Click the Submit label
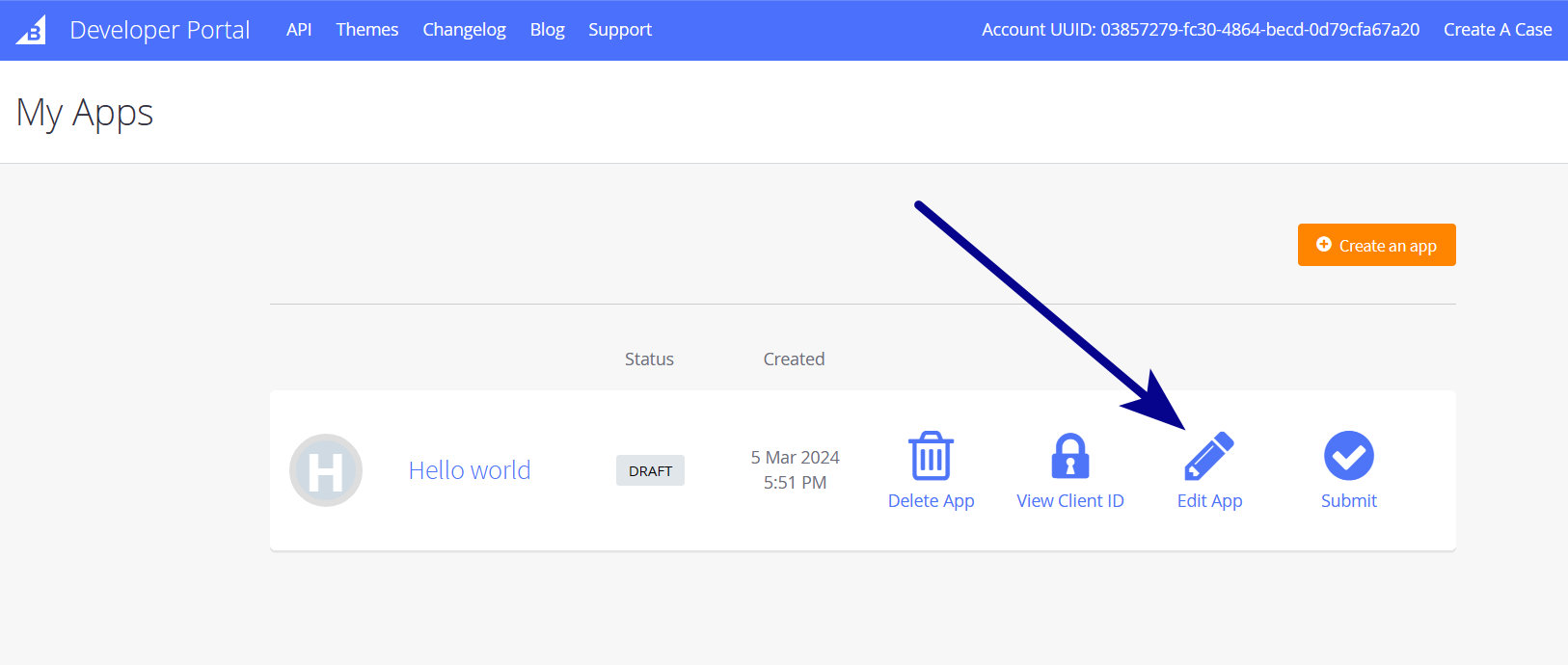Screen dimensions: 1568x665 click(x=1349, y=501)
